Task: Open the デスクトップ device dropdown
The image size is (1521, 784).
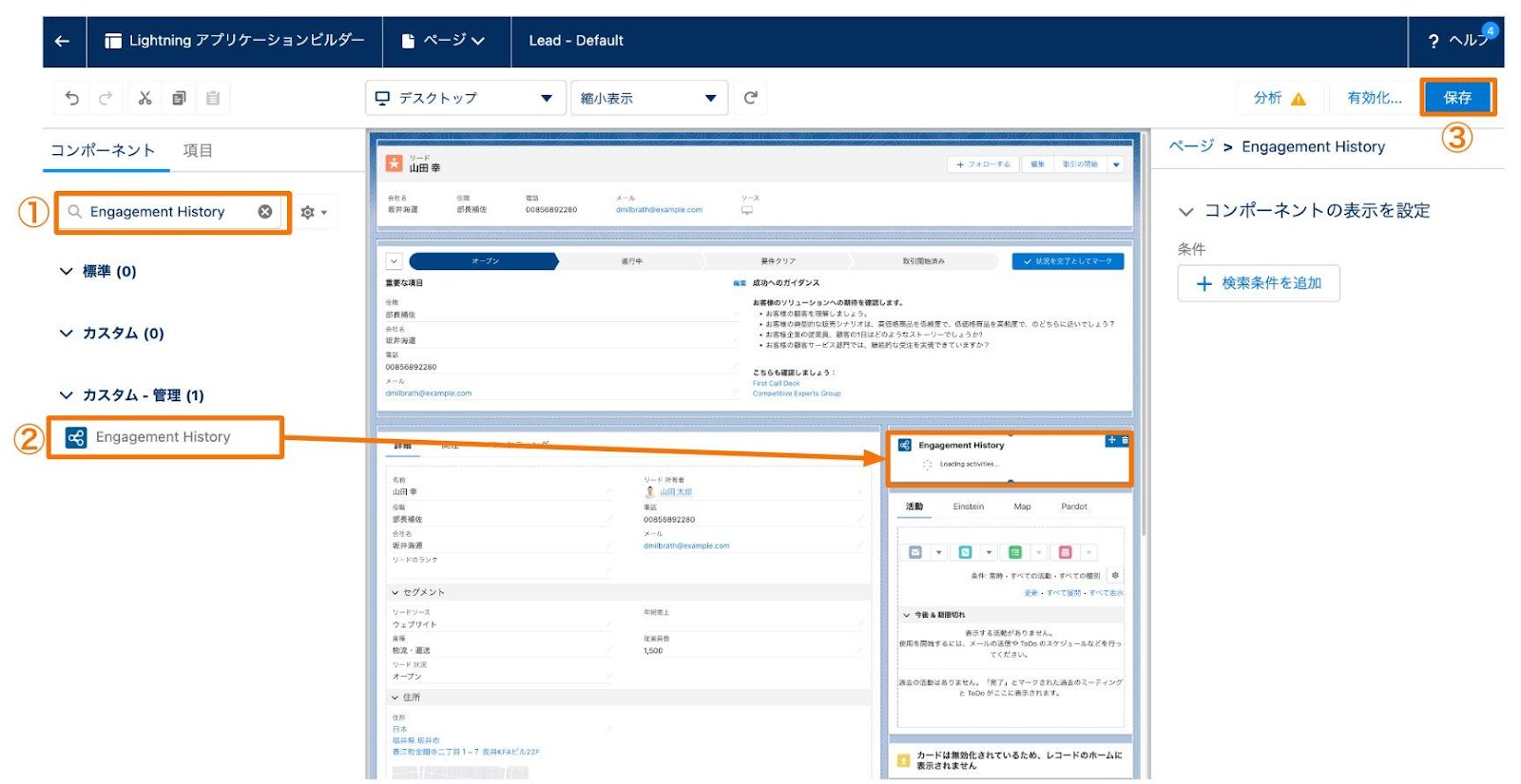Action: point(465,98)
